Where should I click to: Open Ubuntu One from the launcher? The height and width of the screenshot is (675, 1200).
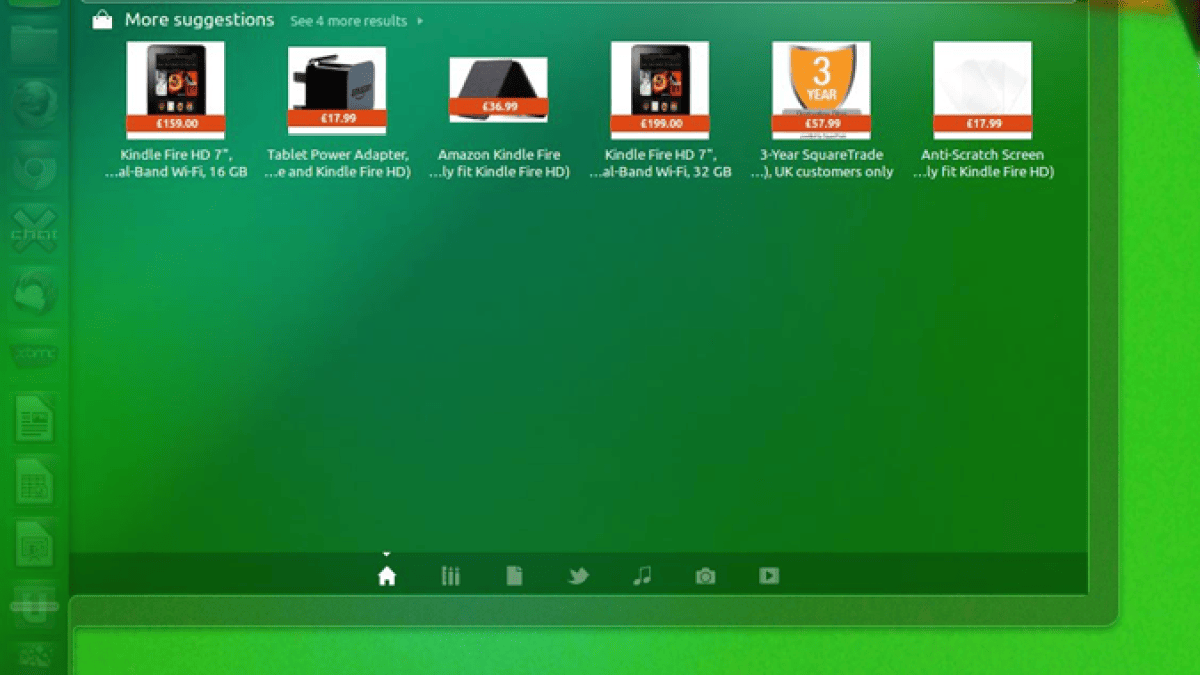(x=34, y=606)
